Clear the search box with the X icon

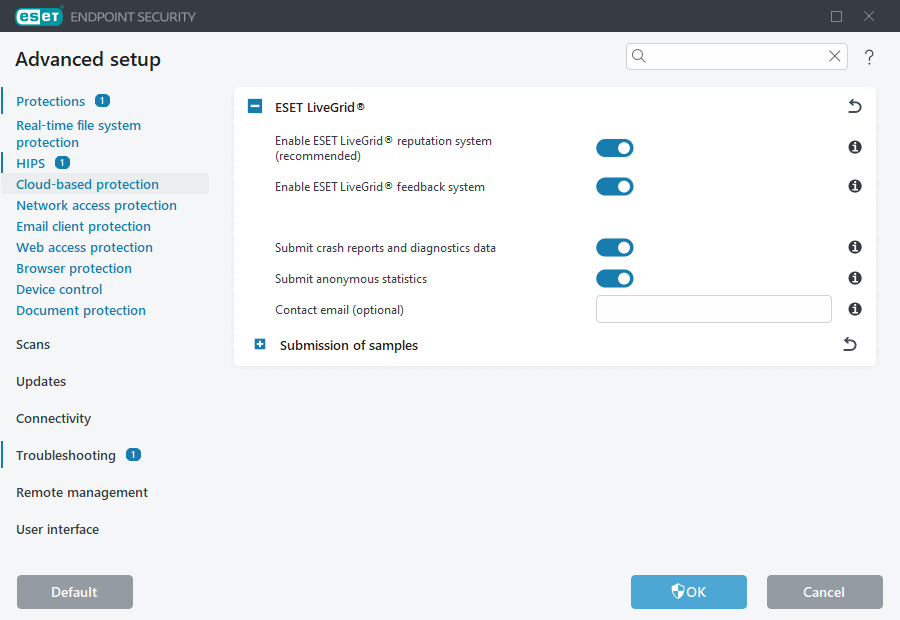834,56
